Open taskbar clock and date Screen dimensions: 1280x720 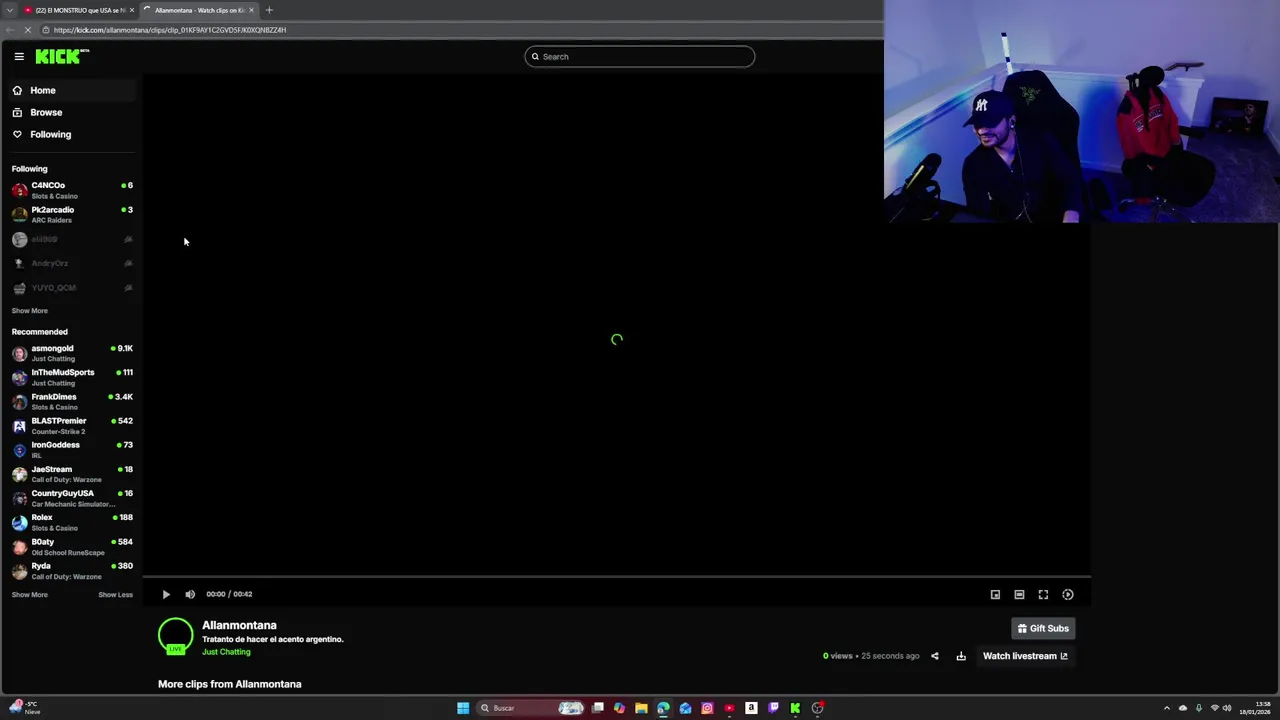(1255, 708)
